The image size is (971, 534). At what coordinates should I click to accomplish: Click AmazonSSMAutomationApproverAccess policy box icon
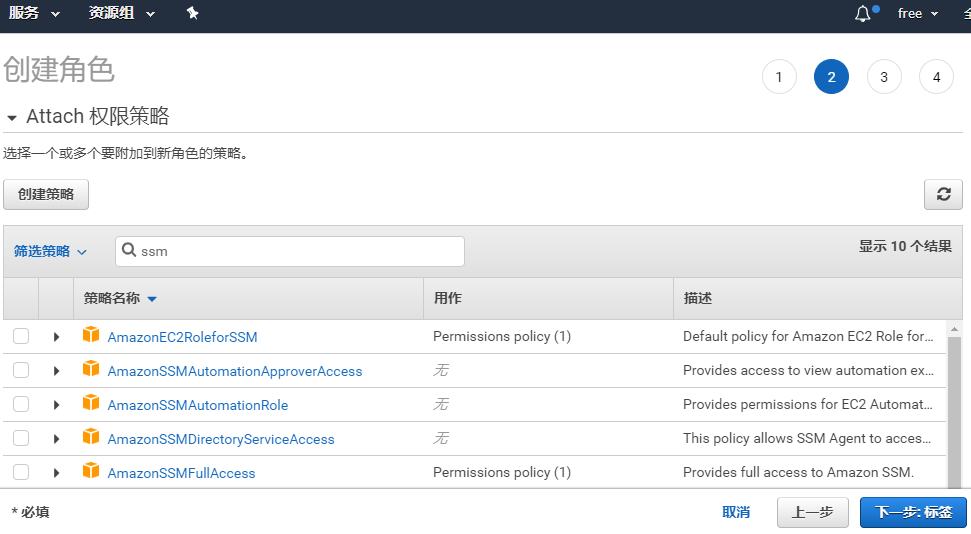pyautogui.click(x=91, y=369)
